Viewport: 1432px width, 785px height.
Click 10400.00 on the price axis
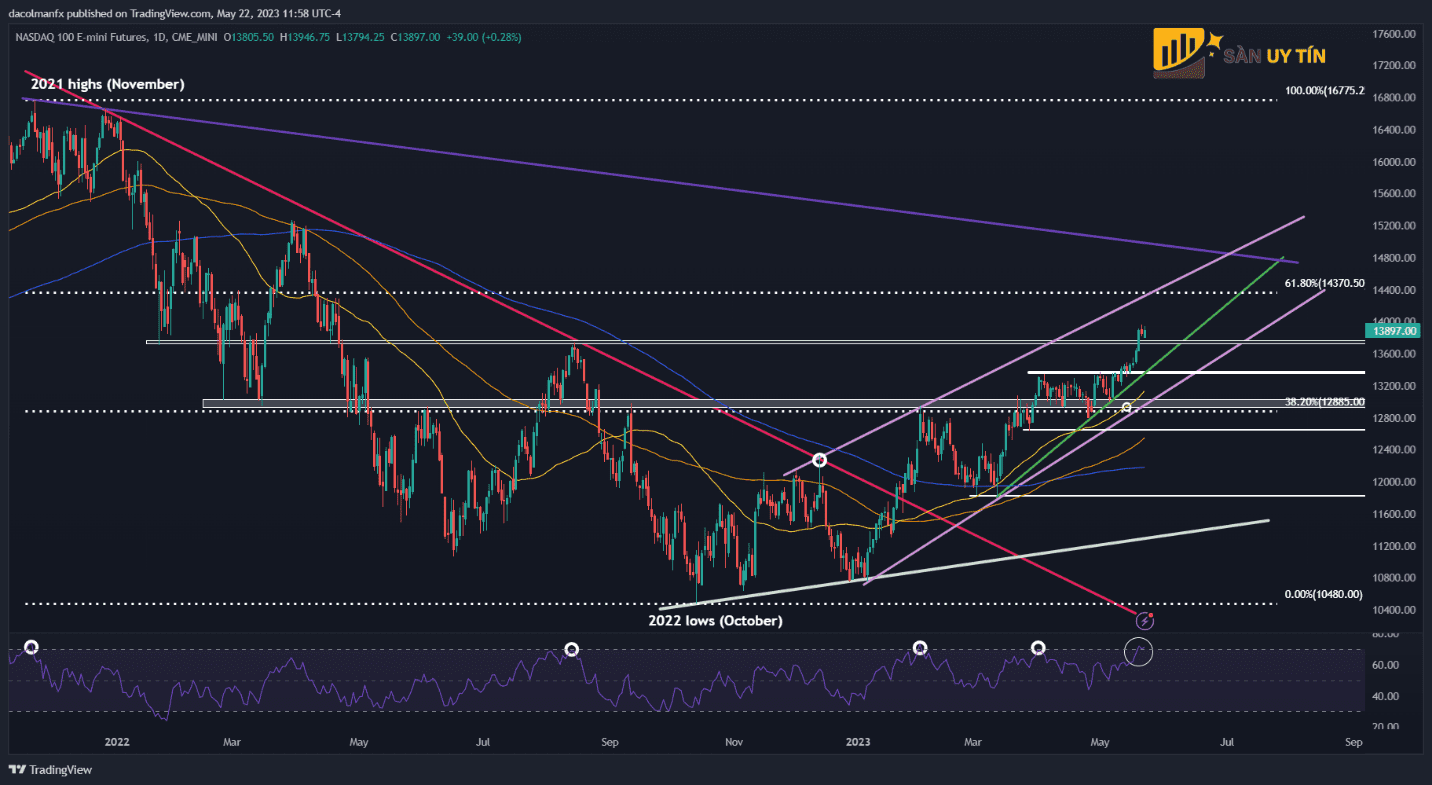[1394, 610]
